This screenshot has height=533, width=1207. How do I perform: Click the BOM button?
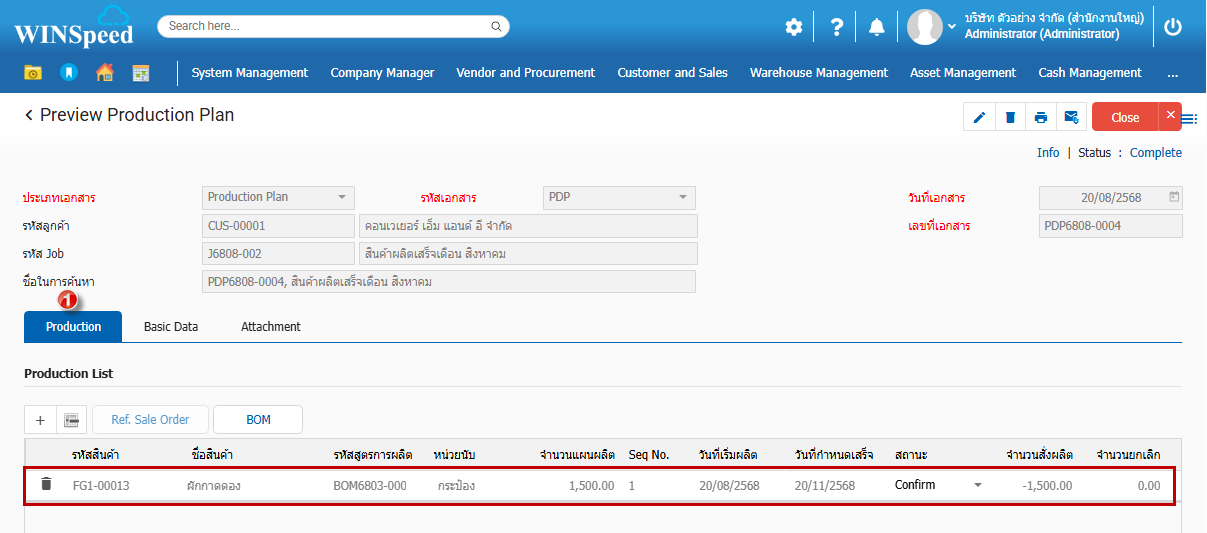point(258,420)
